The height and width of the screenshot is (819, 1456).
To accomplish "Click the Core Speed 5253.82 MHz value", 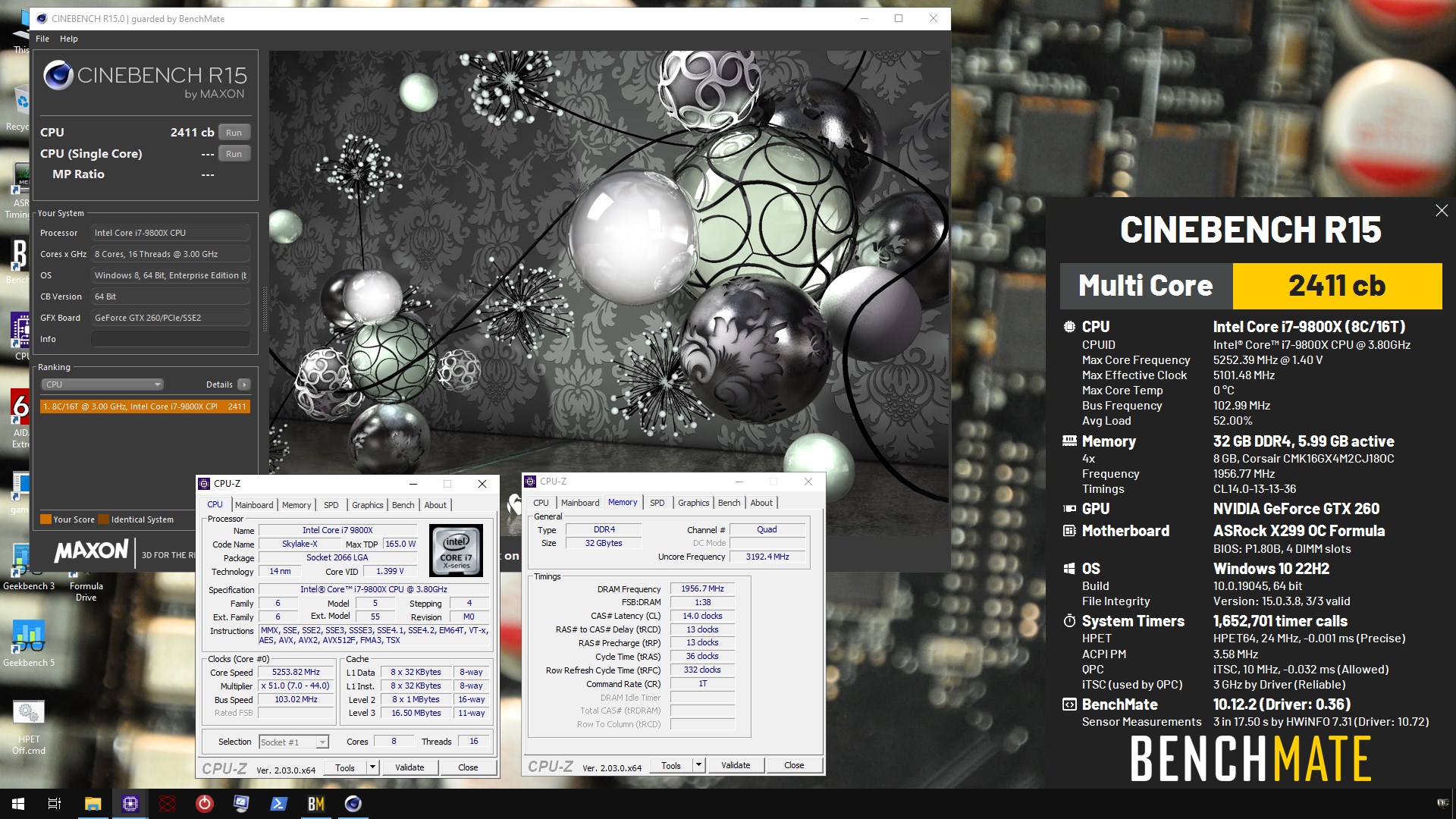I will [297, 673].
